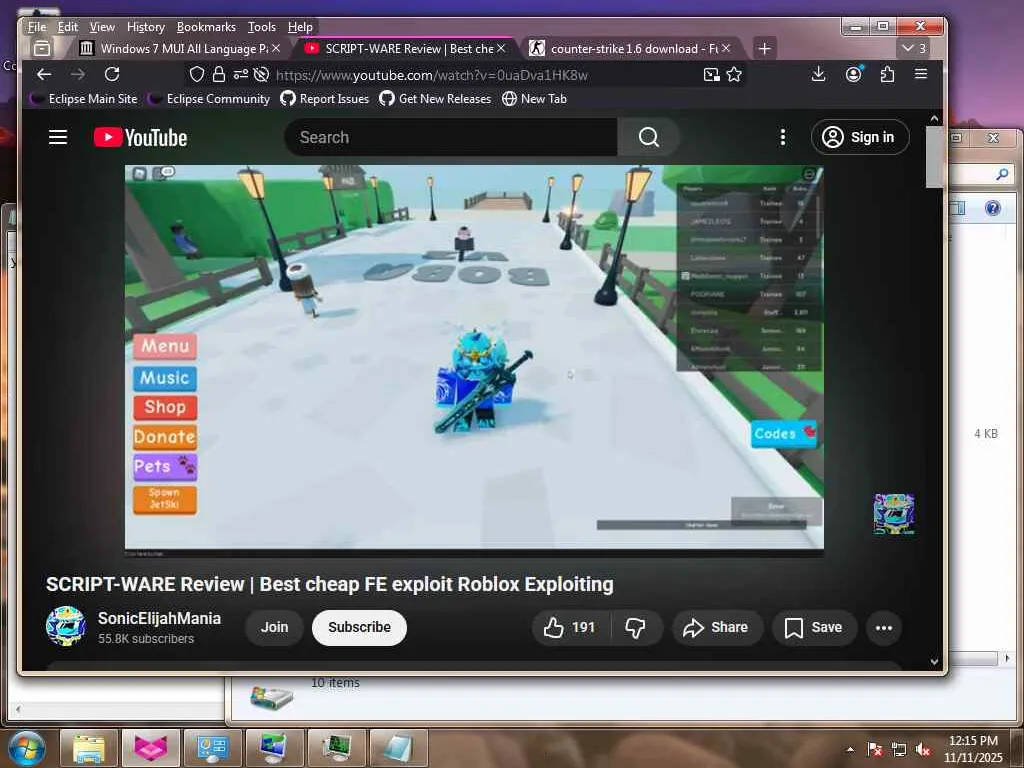Click the Share button
The height and width of the screenshot is (768, 1024).
pyautogui.click(x=716, y=628)
